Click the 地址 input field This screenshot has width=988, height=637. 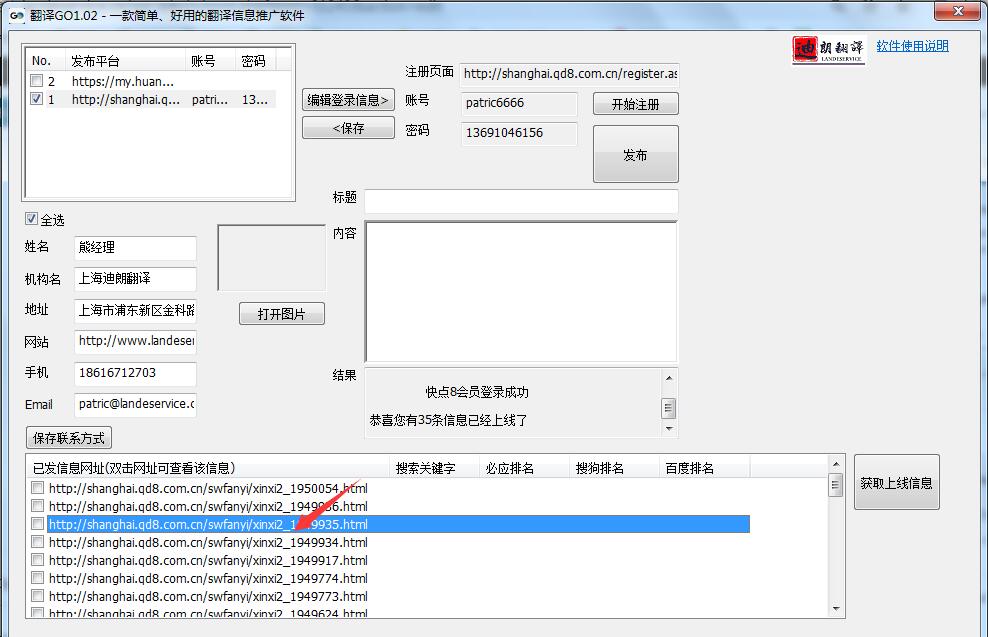[135, 310]
